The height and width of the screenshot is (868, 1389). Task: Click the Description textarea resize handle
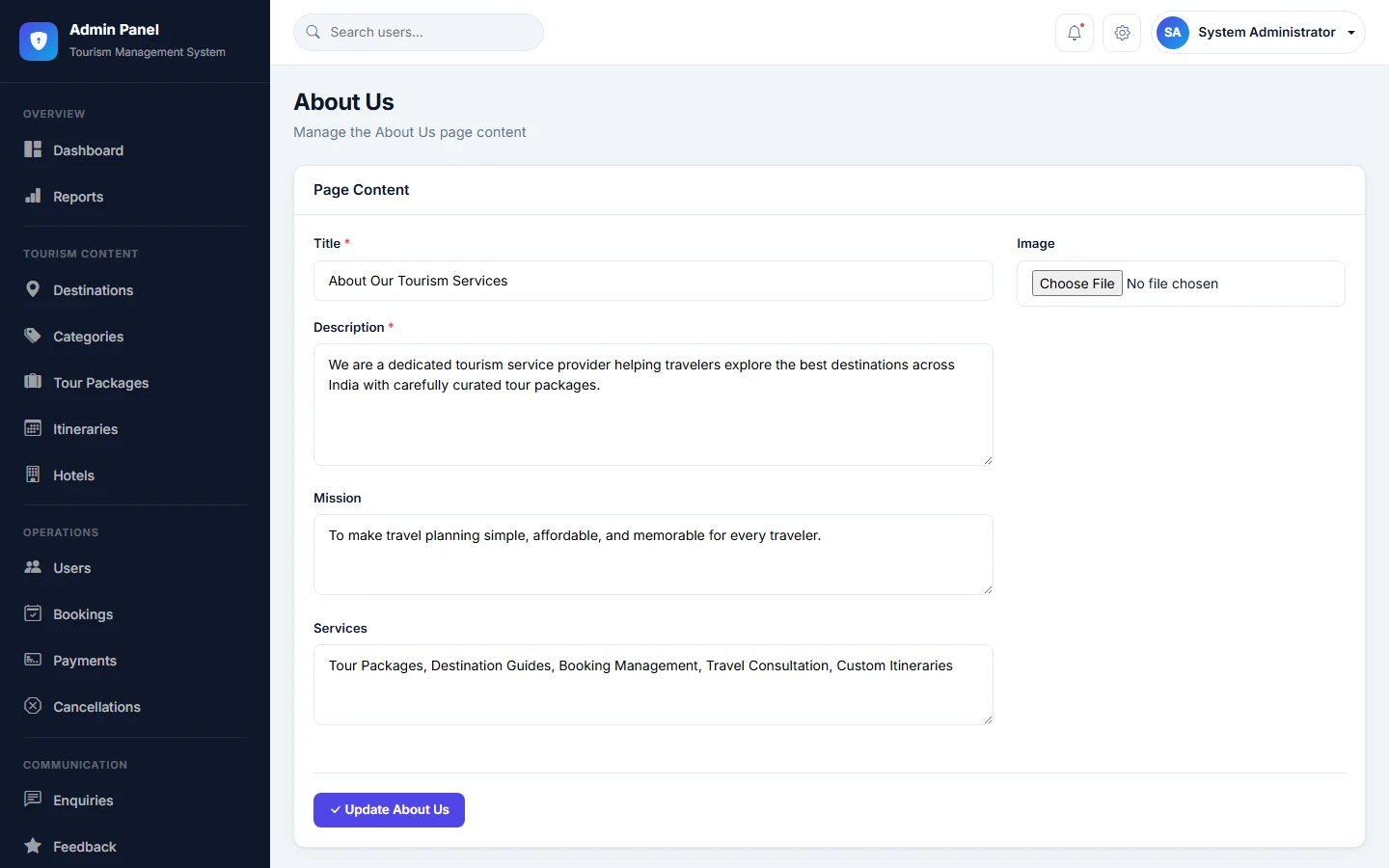[x=988, y=460]
